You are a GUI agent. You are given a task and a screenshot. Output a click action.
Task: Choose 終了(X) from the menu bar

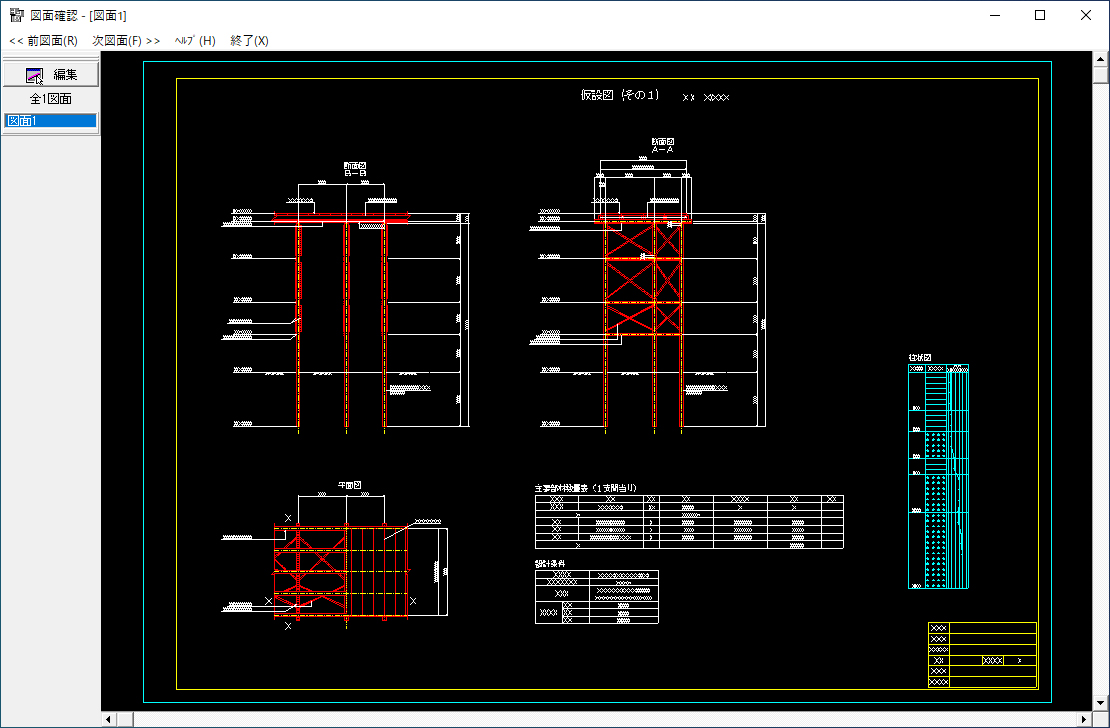(x=249, y=41)
